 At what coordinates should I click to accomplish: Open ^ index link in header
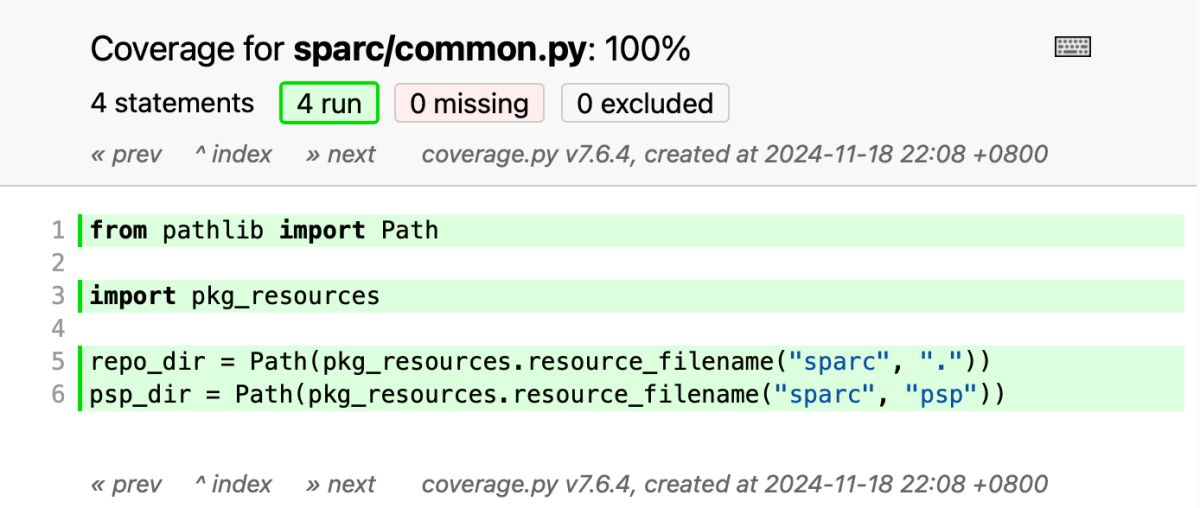coord(233,154)
